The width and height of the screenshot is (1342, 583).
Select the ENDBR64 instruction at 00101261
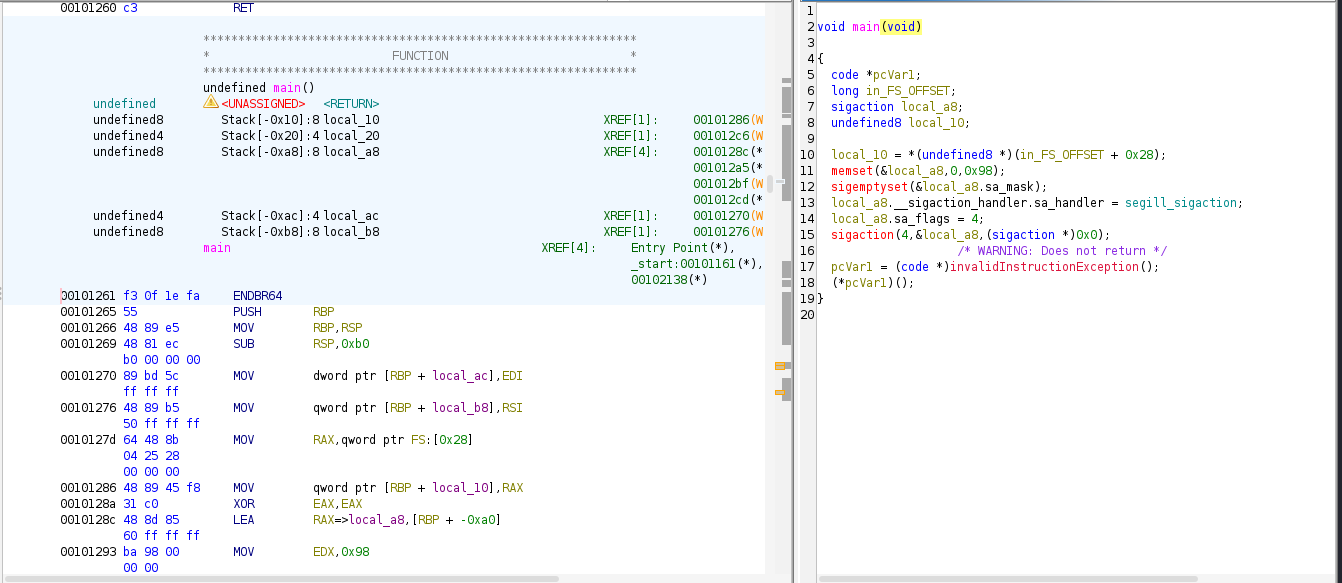[x=258, y=296]
